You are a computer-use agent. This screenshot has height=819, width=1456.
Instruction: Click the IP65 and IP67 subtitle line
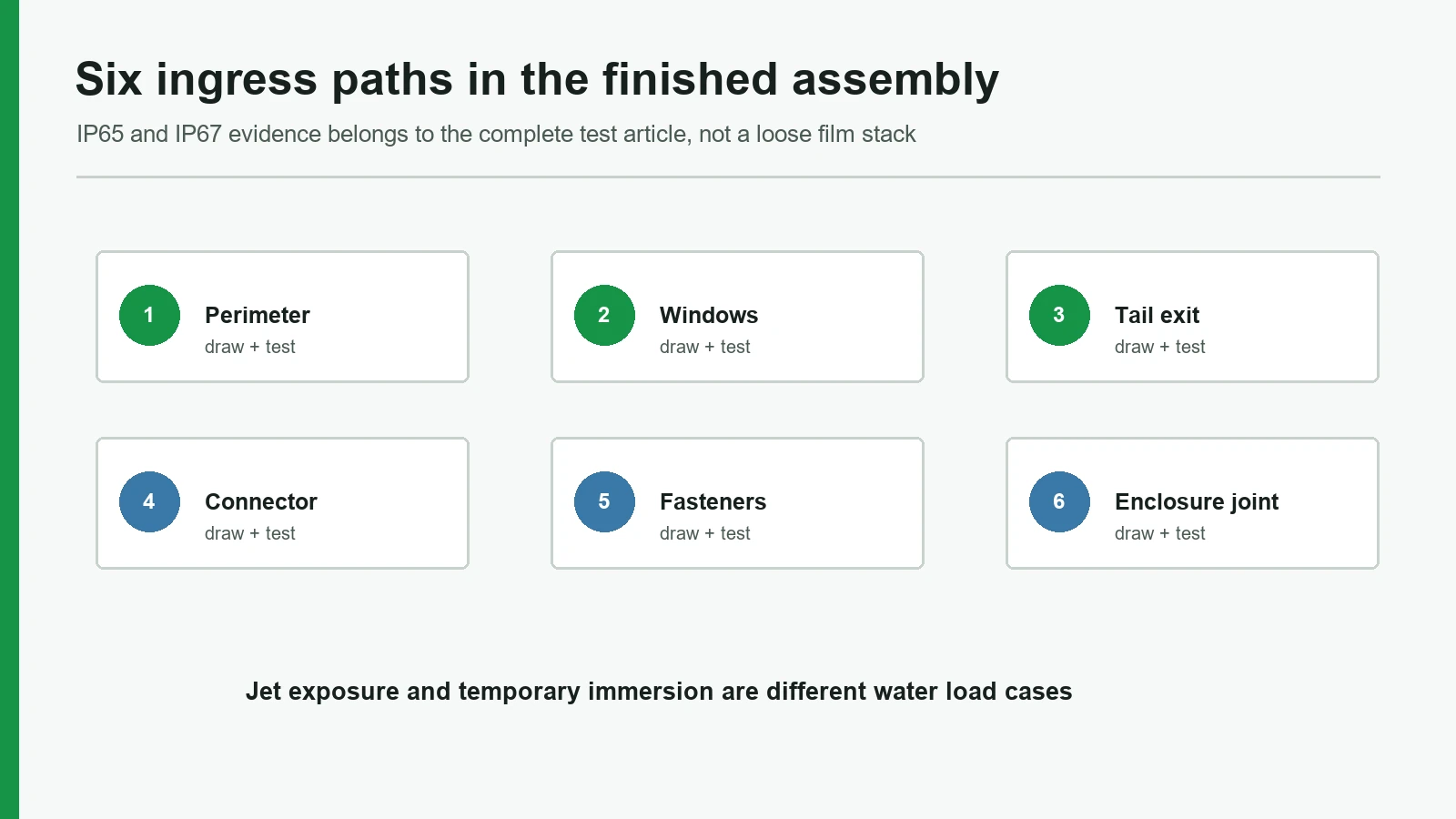click(496, 134)
